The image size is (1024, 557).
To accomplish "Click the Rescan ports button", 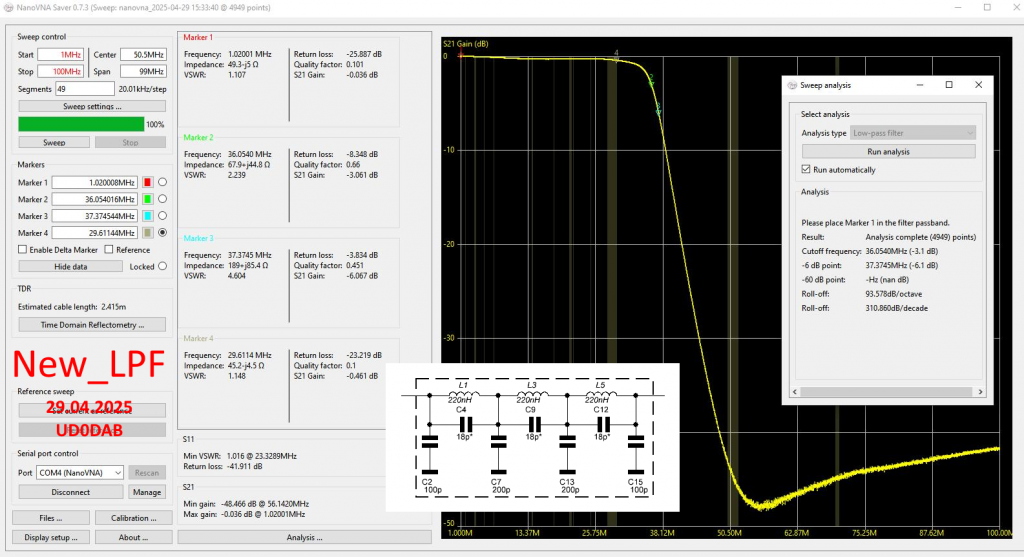I will (x=146, y=473).
